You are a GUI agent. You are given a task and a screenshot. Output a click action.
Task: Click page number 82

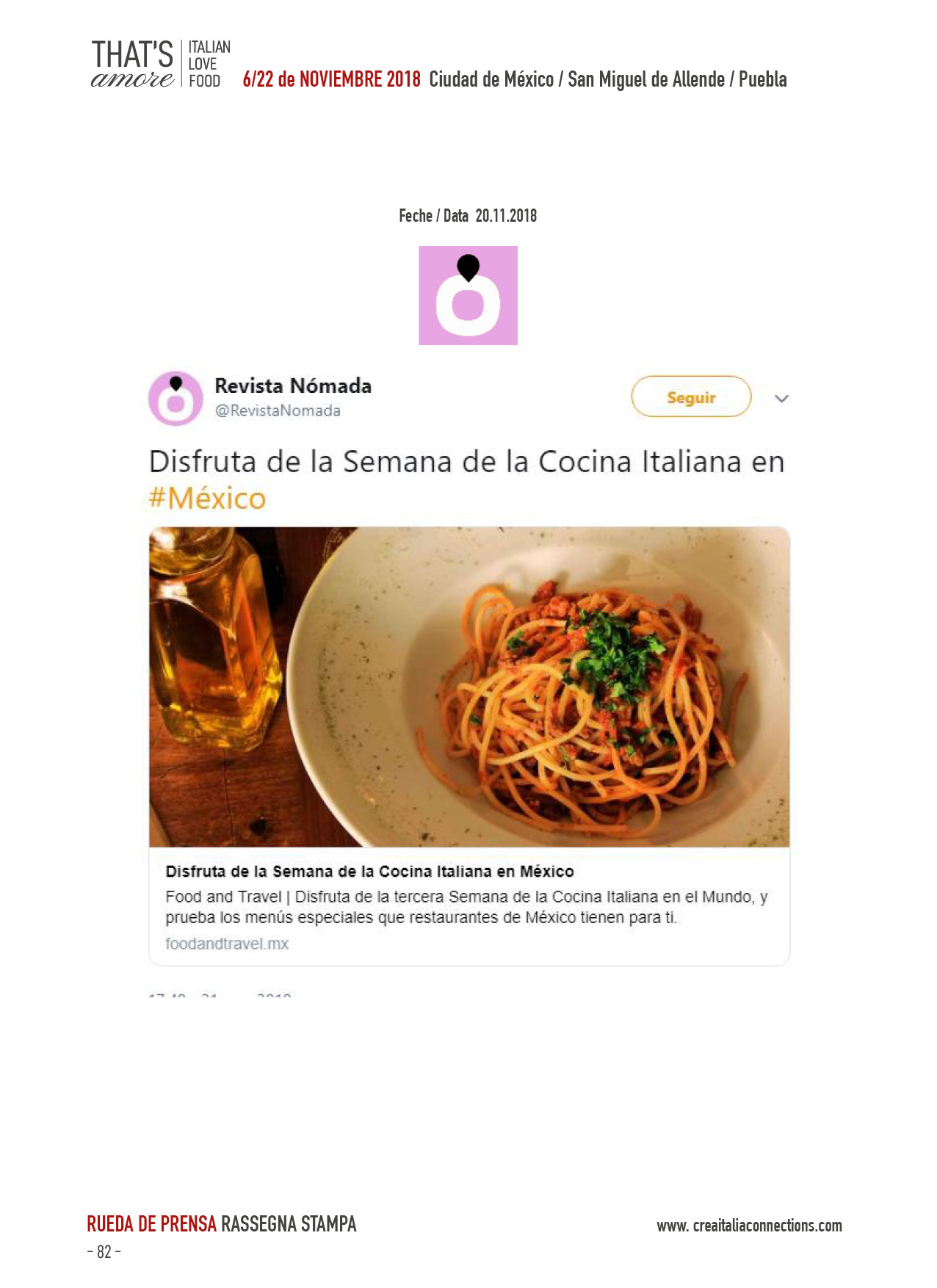click(104, 1252)
